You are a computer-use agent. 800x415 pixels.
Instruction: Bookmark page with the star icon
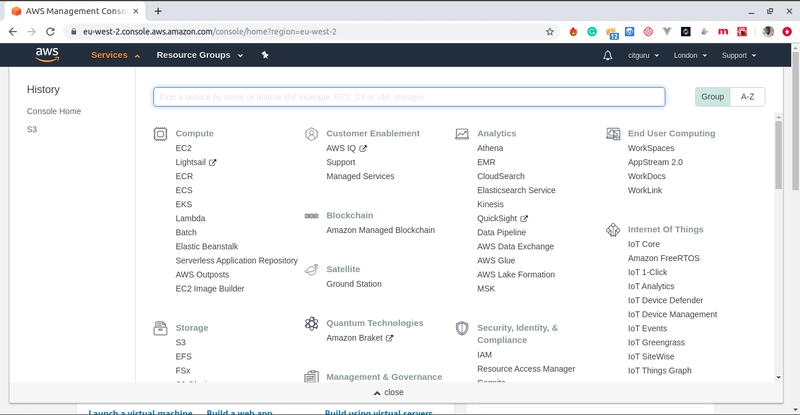tap(549, 32)
